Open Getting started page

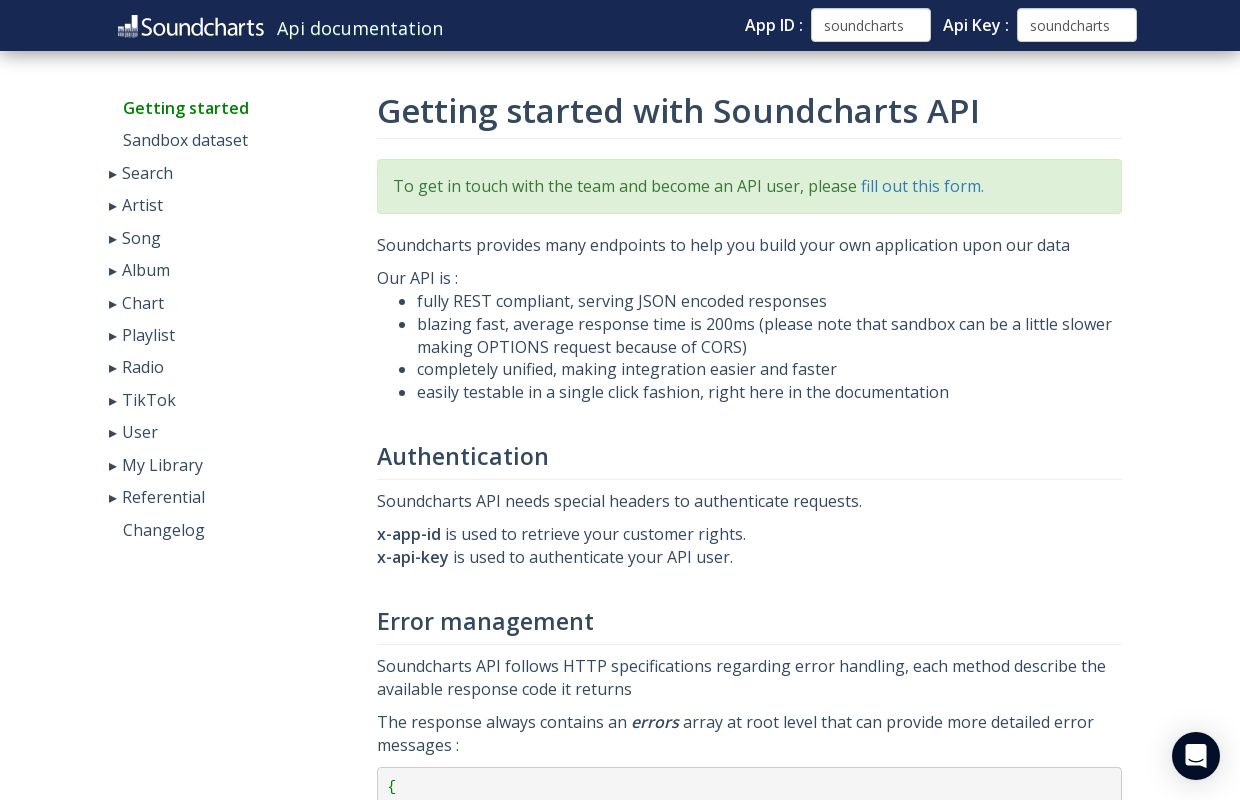point(186,108)
